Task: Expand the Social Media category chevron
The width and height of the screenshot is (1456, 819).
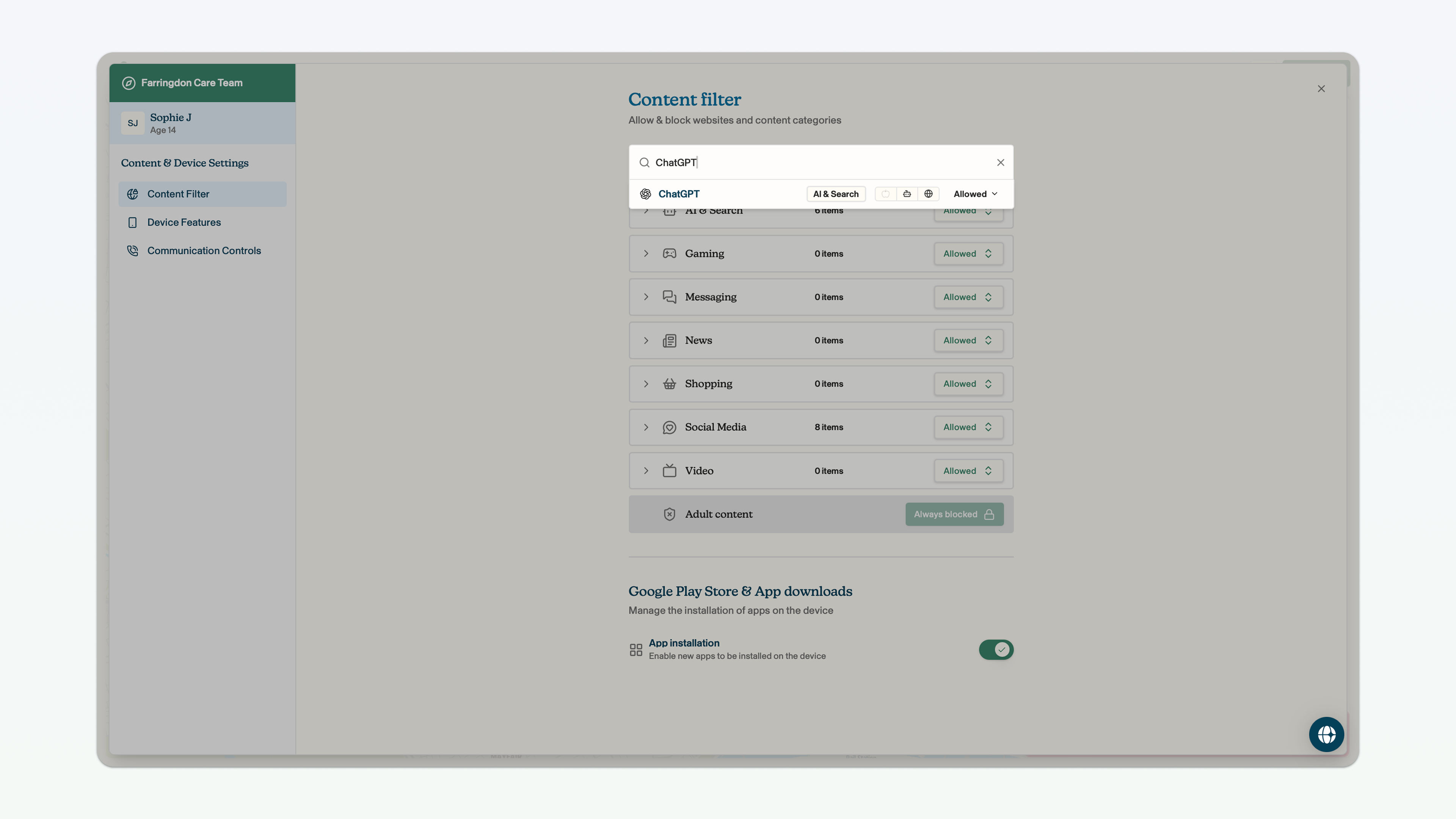Action: [646, 427]
